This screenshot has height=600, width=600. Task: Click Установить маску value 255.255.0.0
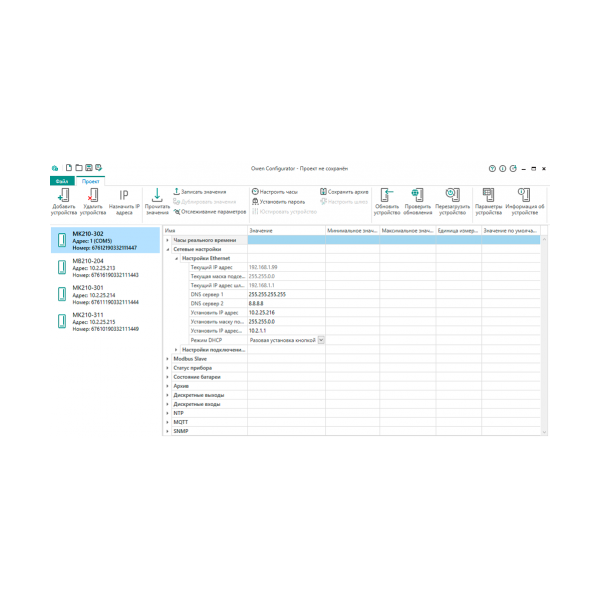tap(262, 322)
